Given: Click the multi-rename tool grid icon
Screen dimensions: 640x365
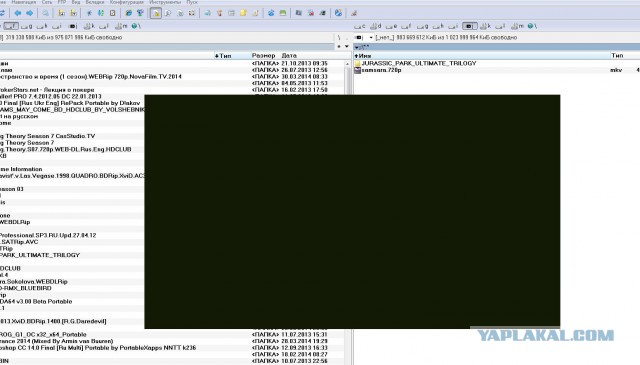Looking at the screenshot, I should click(x=191, y=13).
